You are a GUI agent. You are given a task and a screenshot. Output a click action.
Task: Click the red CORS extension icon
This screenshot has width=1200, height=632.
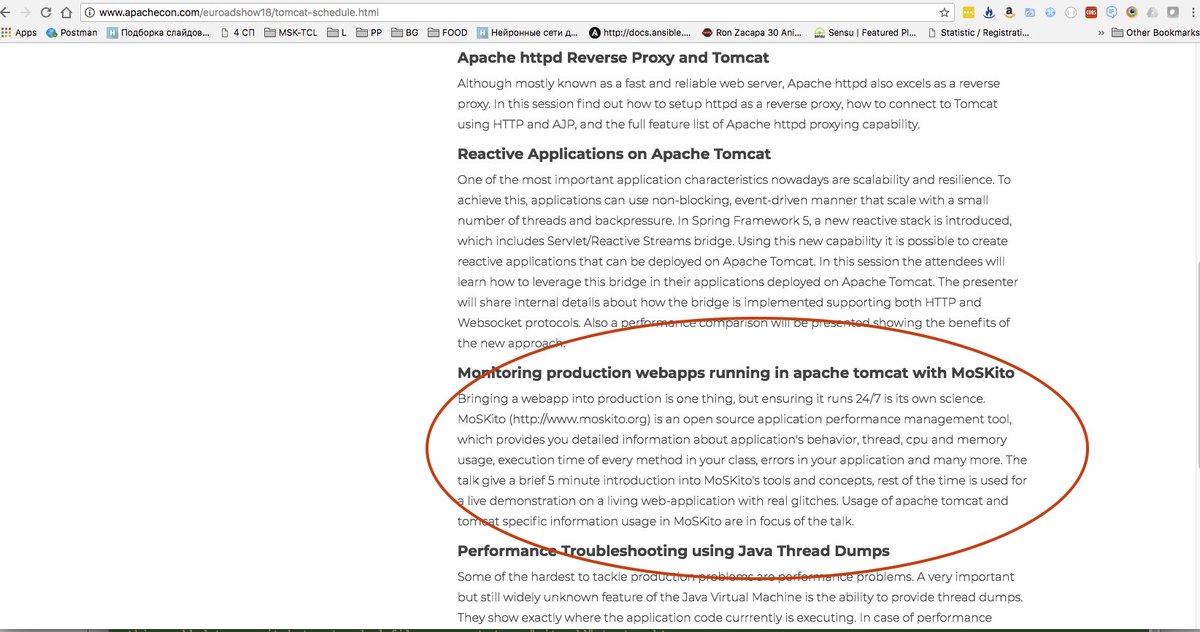[x=1091, y=13]
